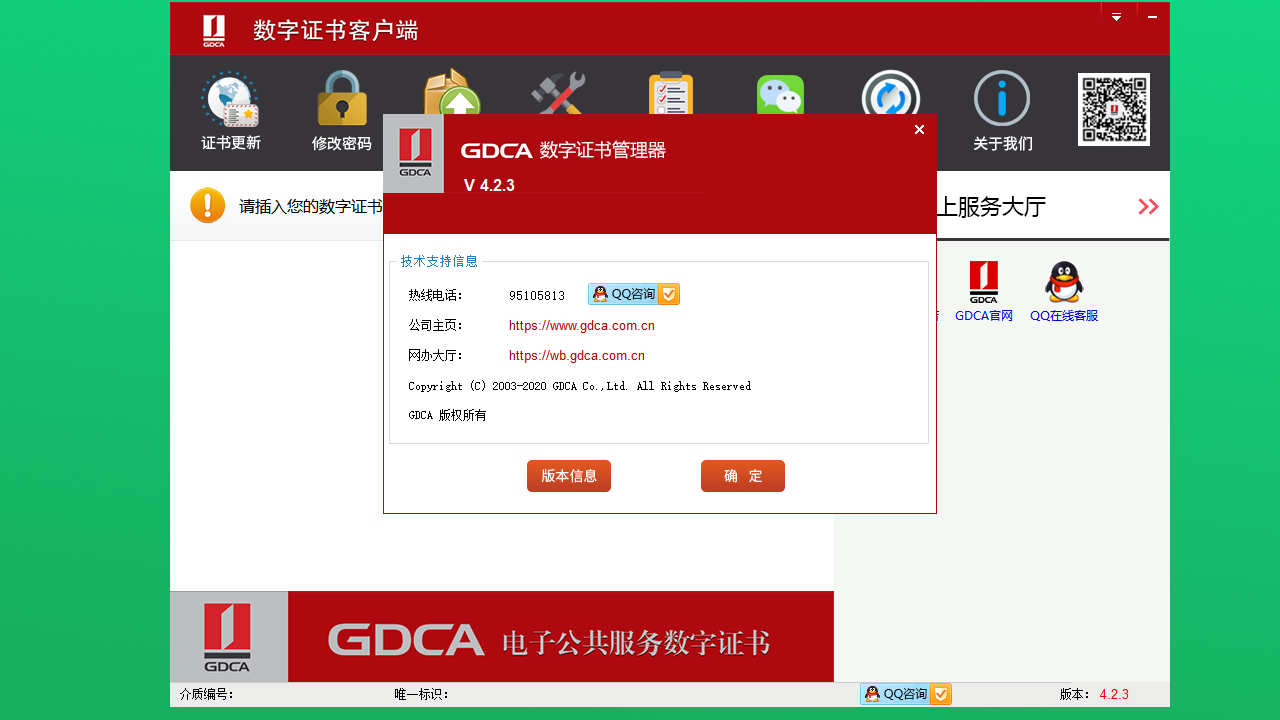Click the WeChat icon in the toolbar

pos(780,95)
